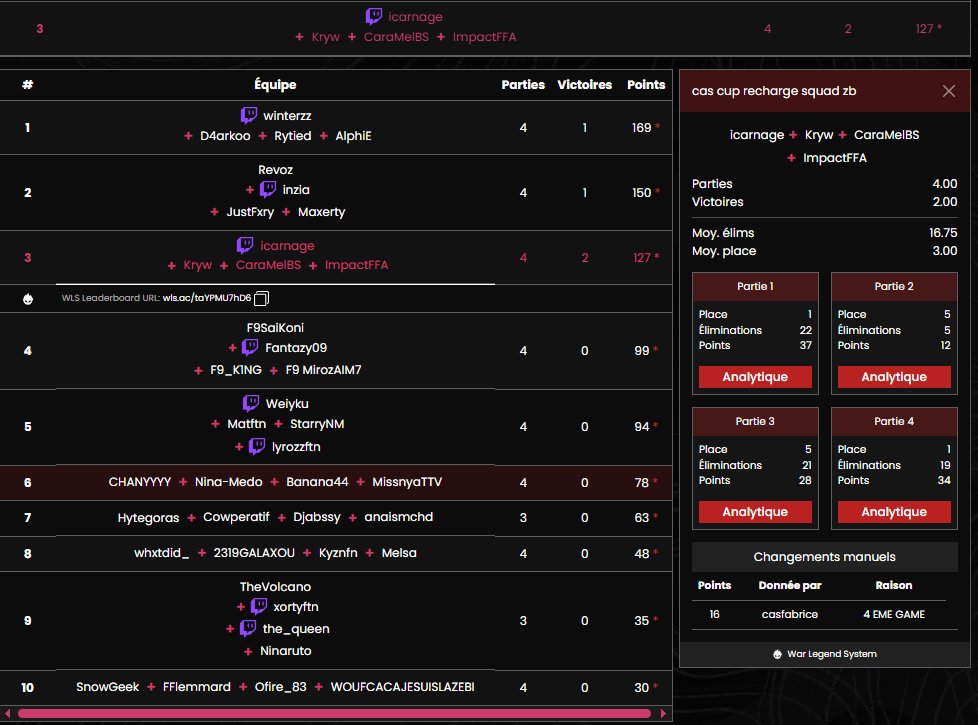Open Analytique for Partie 1
The image size is (978, 725).
coord(755,376)
